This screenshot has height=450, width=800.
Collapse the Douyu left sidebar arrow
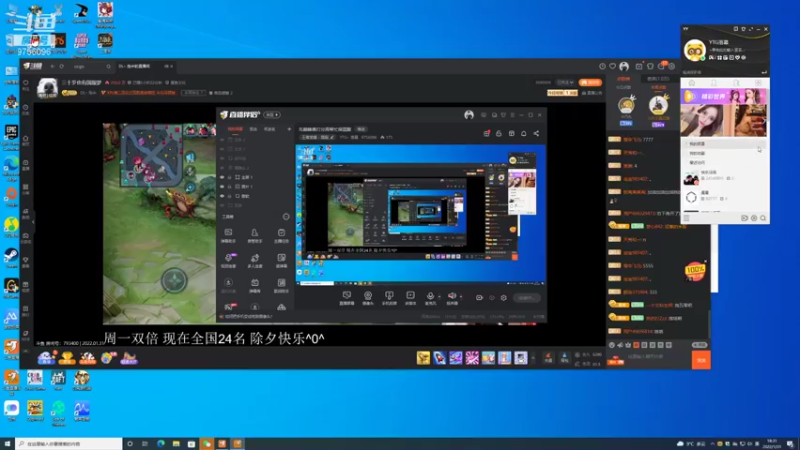click(34, 222)
